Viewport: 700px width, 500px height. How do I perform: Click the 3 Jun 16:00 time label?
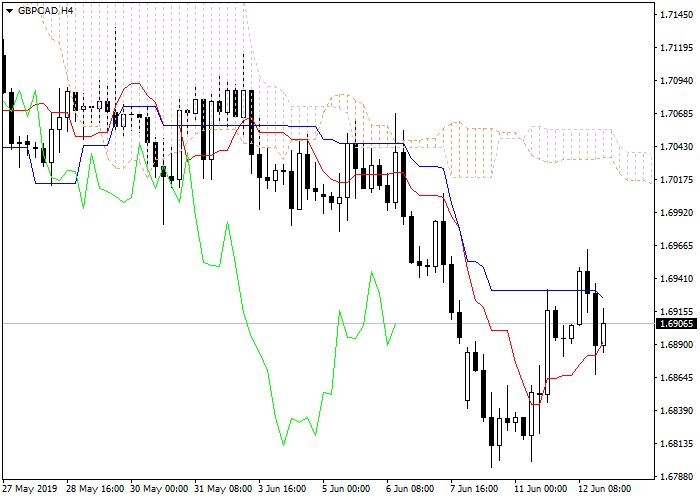click(x=283, y=489)
